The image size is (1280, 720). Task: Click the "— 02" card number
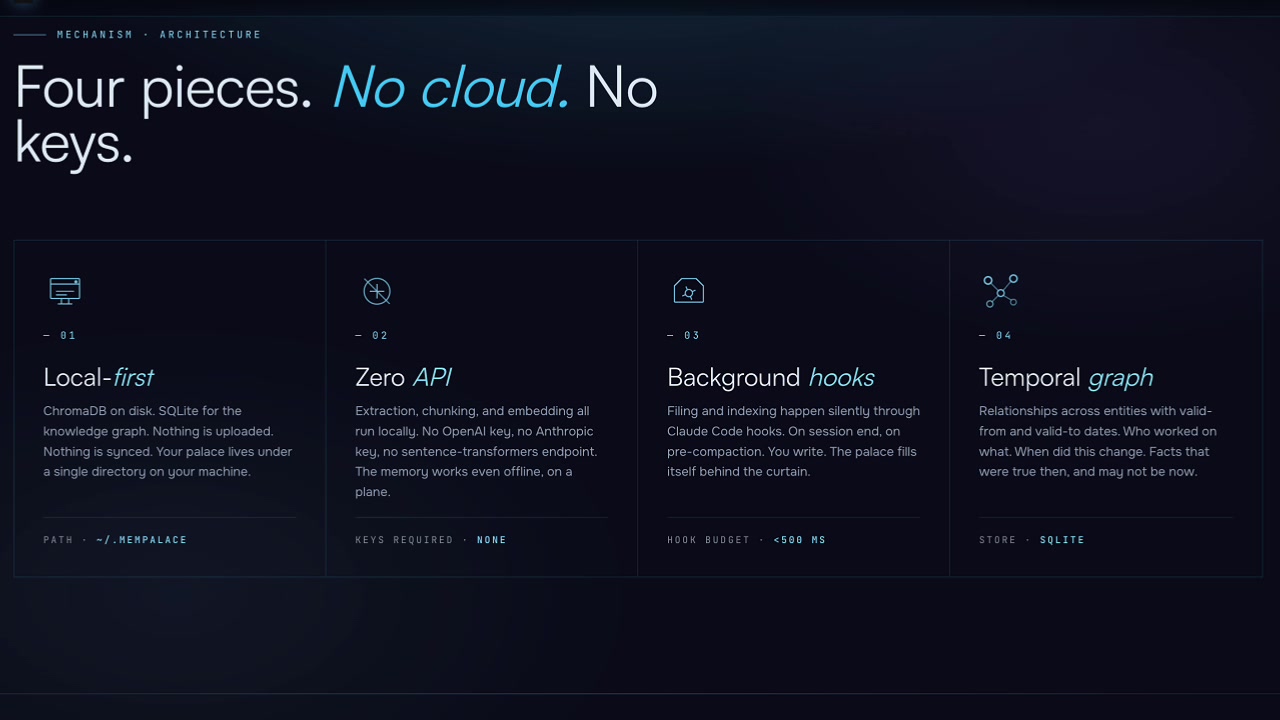point(372,335)
